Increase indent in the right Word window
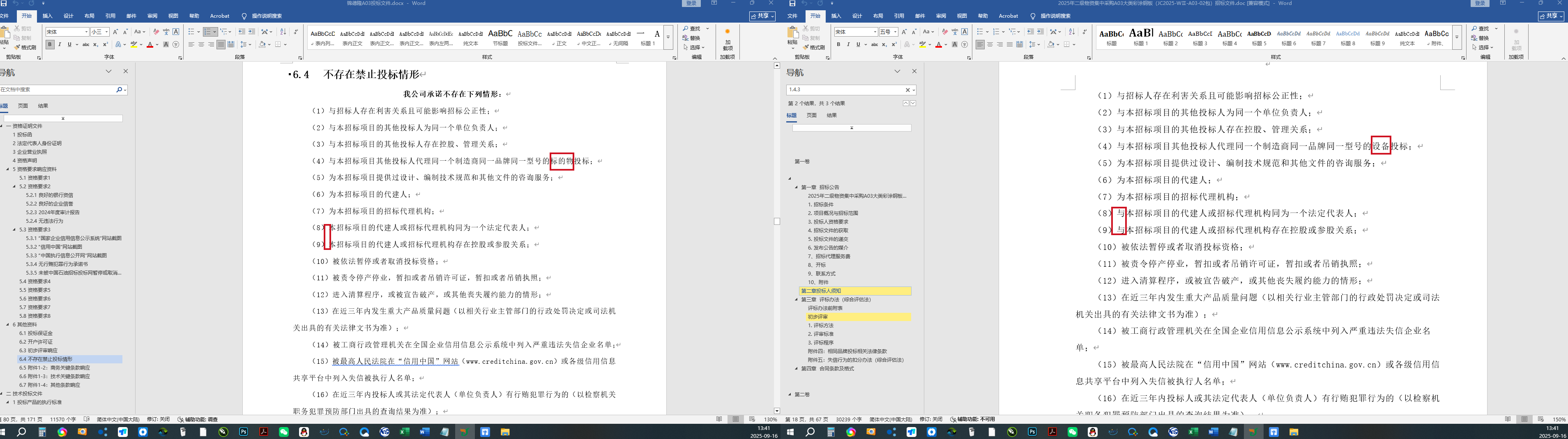Viewport: 1568px width, 439px height. (x=1040, y=32)
